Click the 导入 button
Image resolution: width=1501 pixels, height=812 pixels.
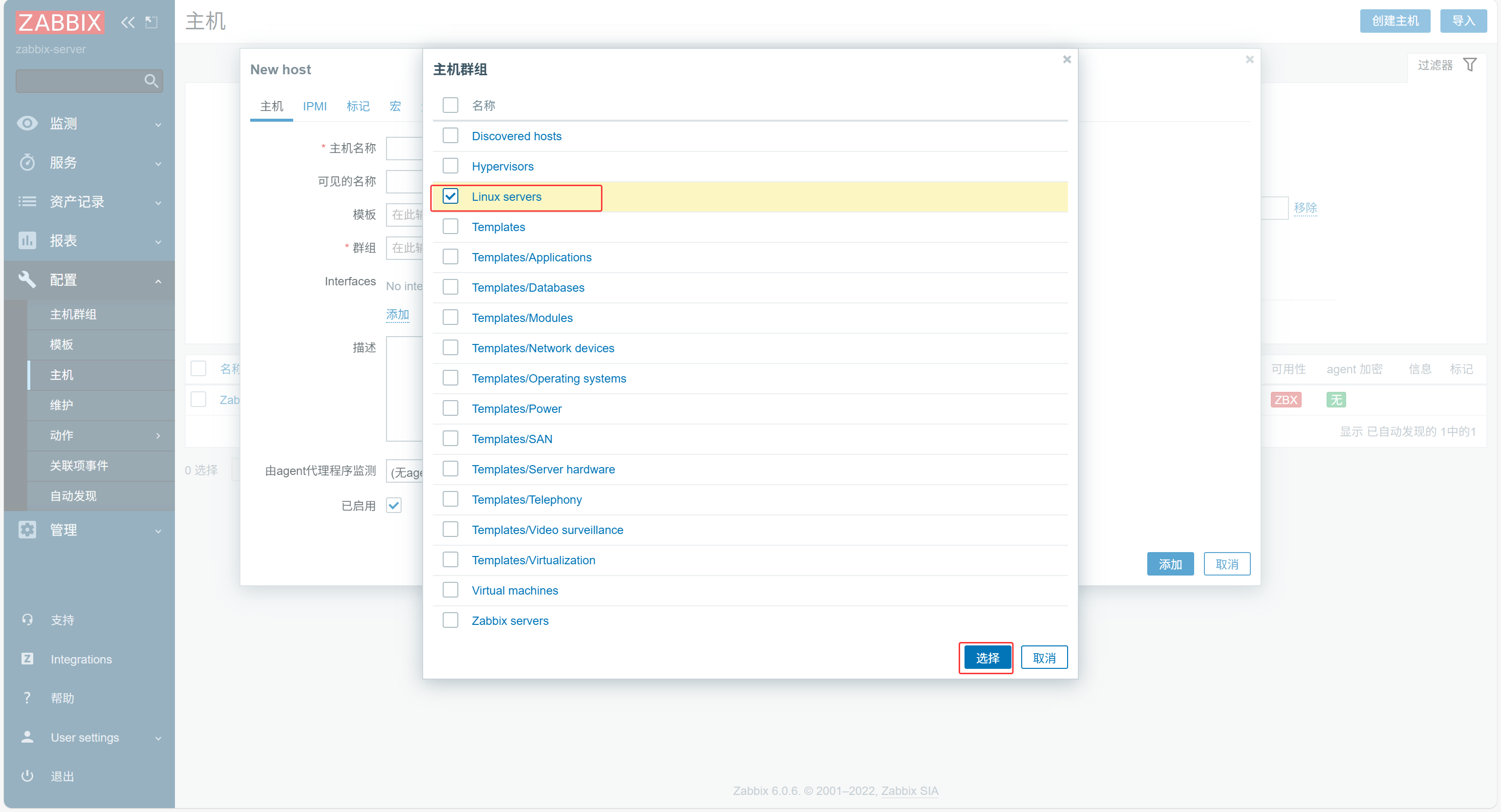coord(1463,21)
